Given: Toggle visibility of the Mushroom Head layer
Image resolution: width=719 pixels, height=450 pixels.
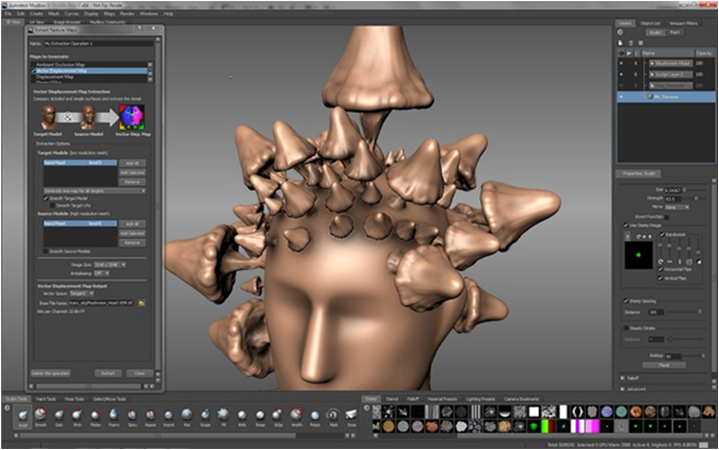Looking at the screenshot, I should point(621,63).
